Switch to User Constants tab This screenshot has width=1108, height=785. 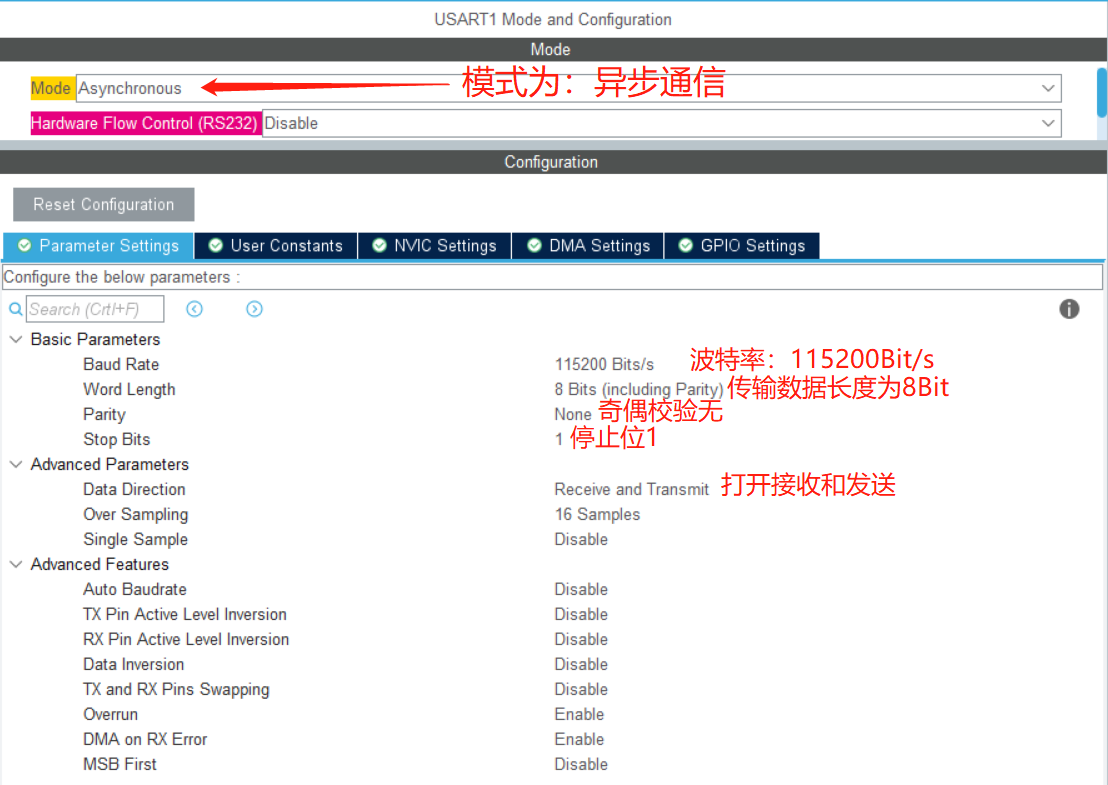point(276,245)
